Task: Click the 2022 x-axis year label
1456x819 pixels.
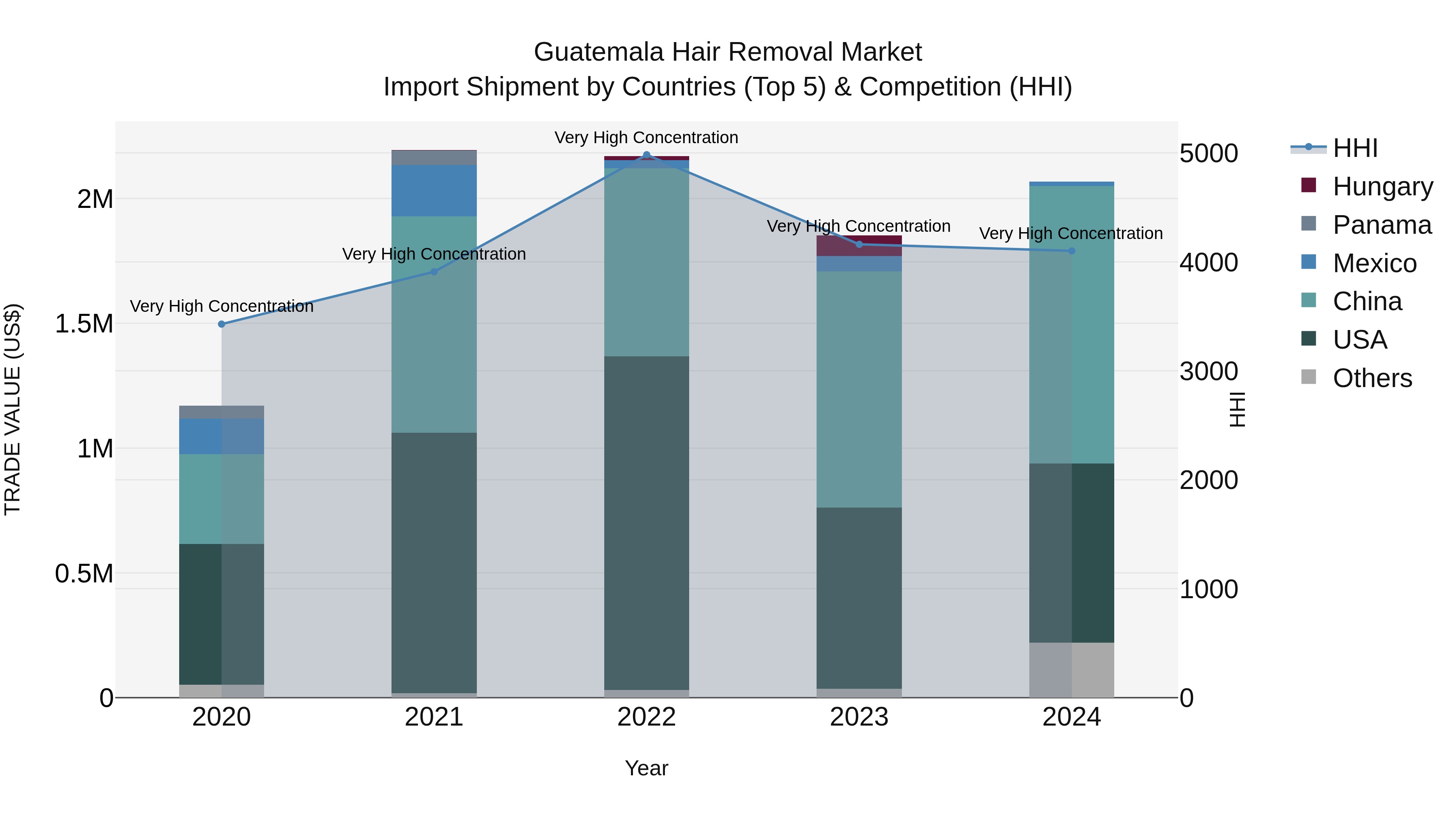Action: coord(647,717)
